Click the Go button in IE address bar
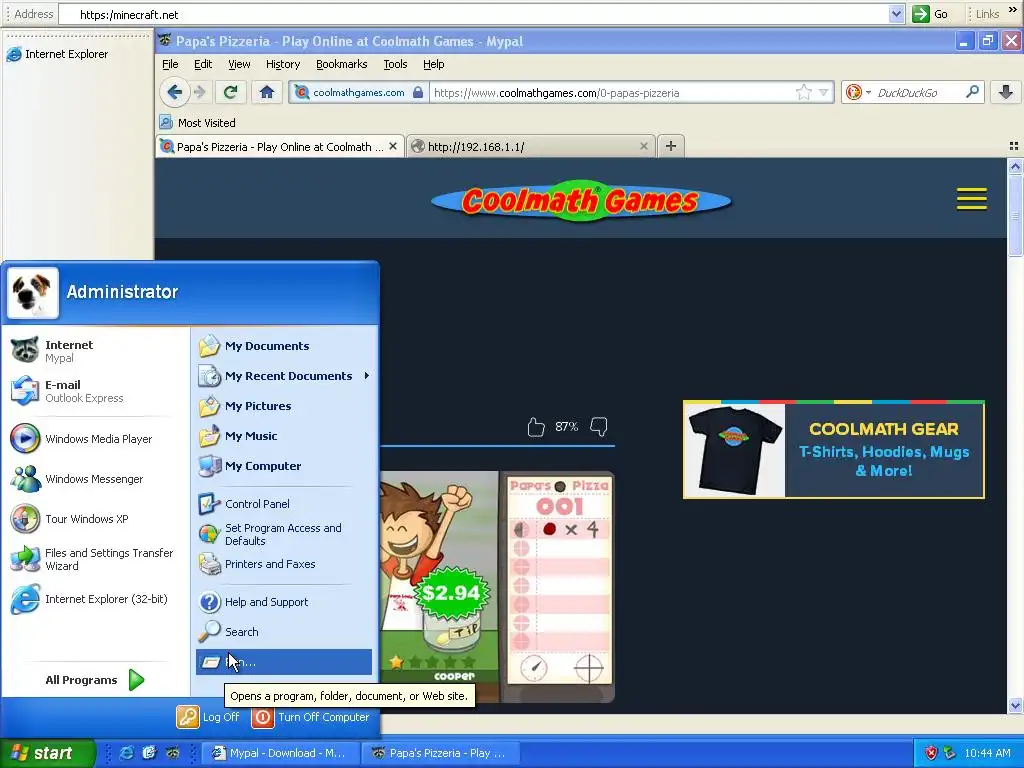This screenshot has width=1024, height=768. tap(931, 14)
